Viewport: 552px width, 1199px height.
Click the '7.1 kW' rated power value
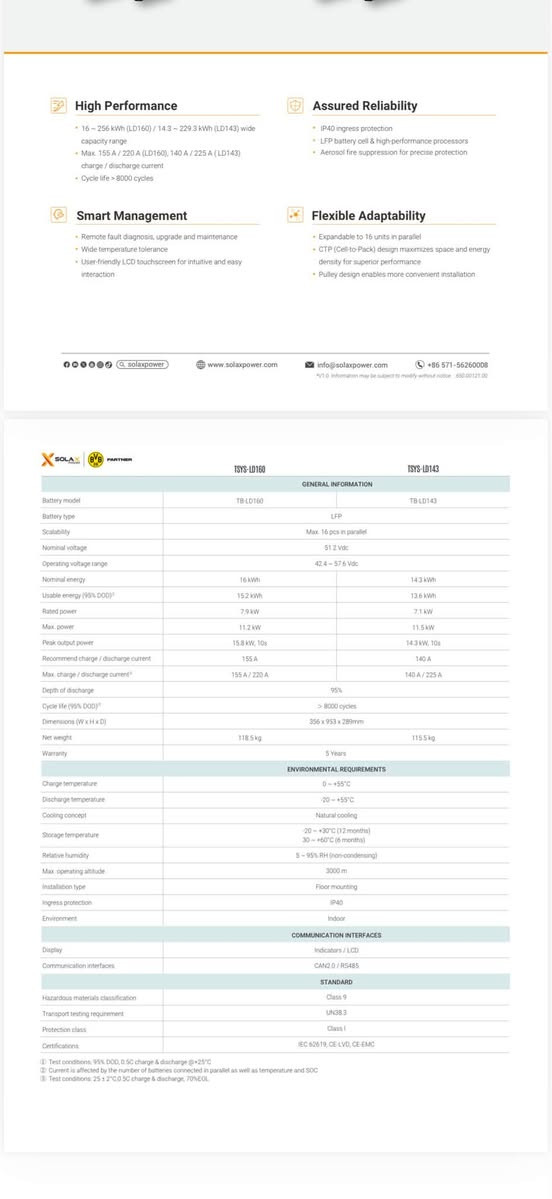tap(423, 611)
